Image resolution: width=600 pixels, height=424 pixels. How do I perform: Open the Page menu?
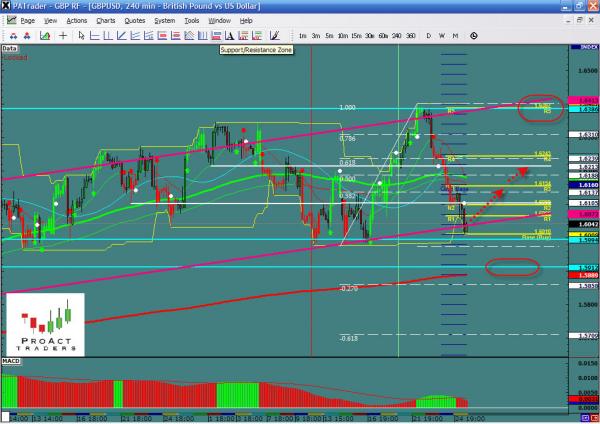tap(28, 21)
